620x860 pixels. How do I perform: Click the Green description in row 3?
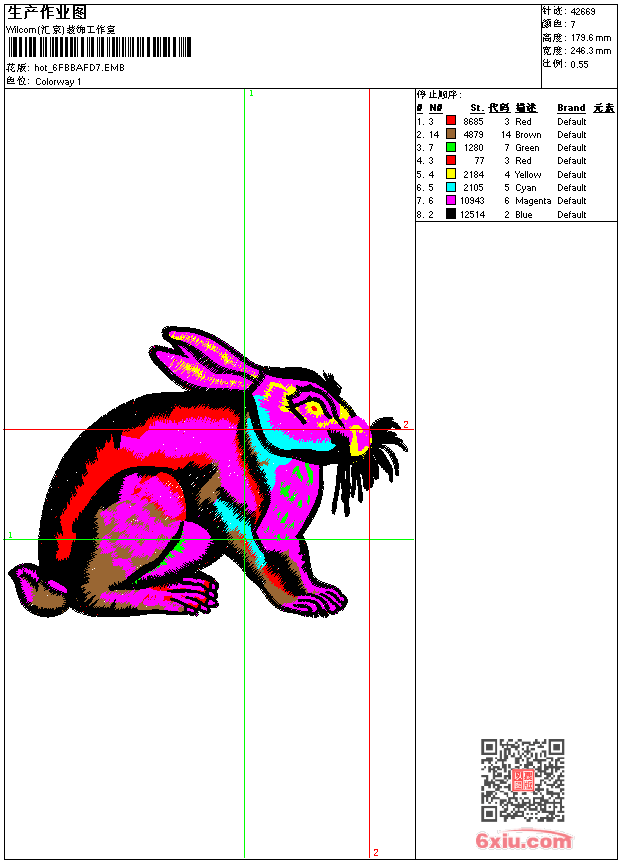coord(527,148)
